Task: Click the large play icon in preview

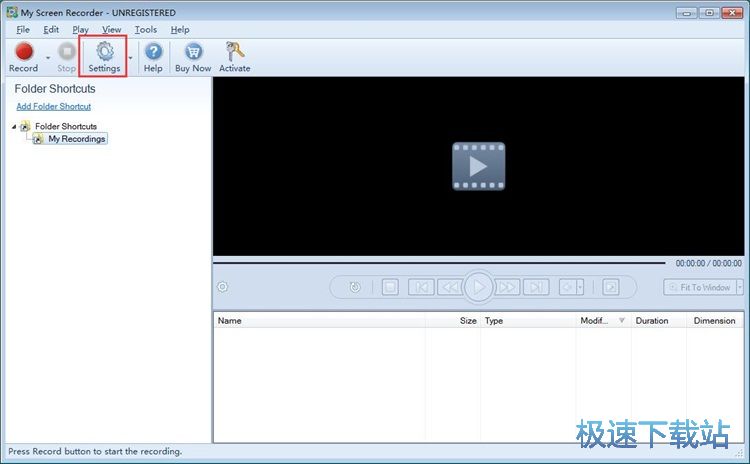Action: [x=478, y=166]
